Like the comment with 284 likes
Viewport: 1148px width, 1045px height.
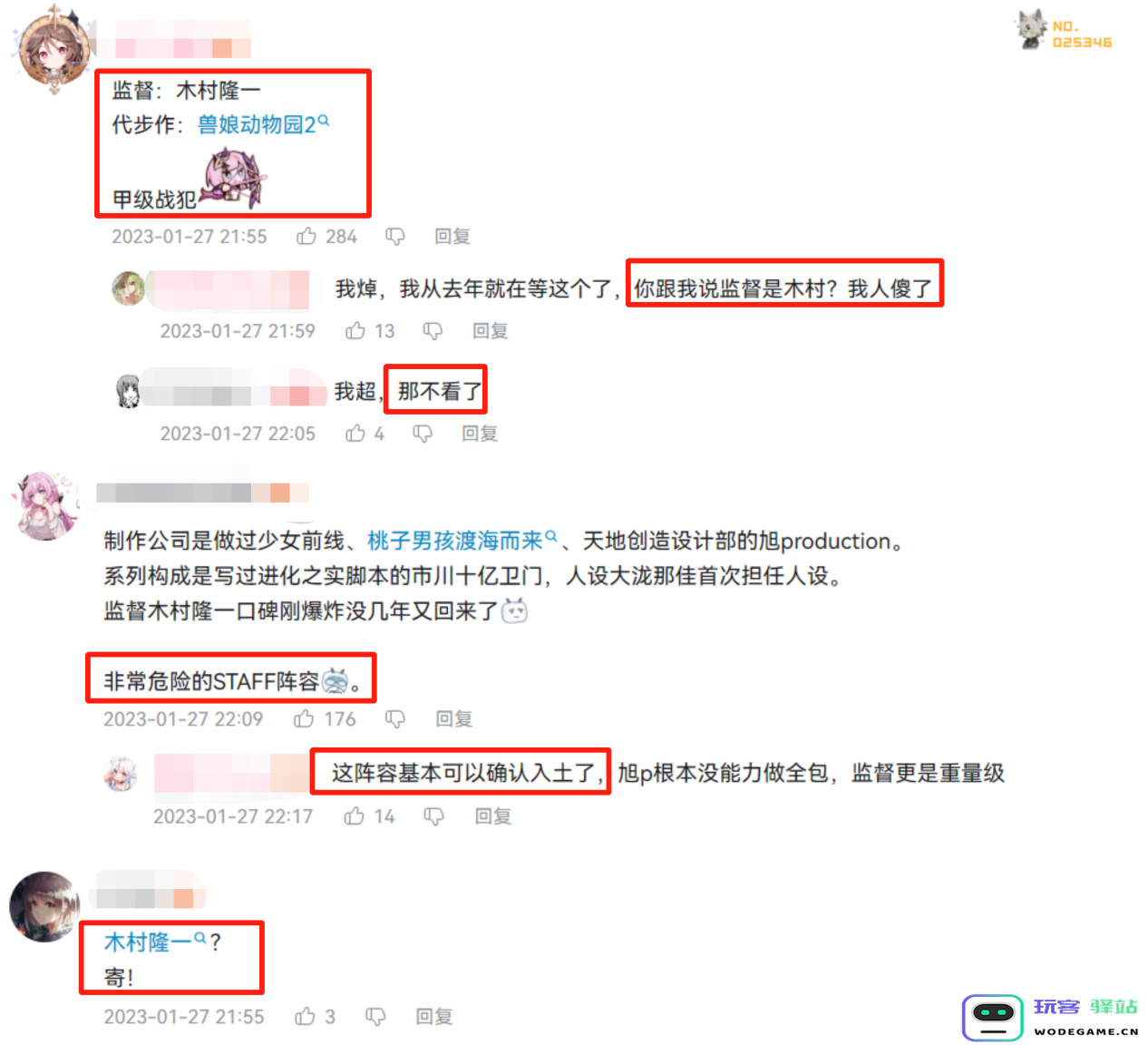[306, 236]
